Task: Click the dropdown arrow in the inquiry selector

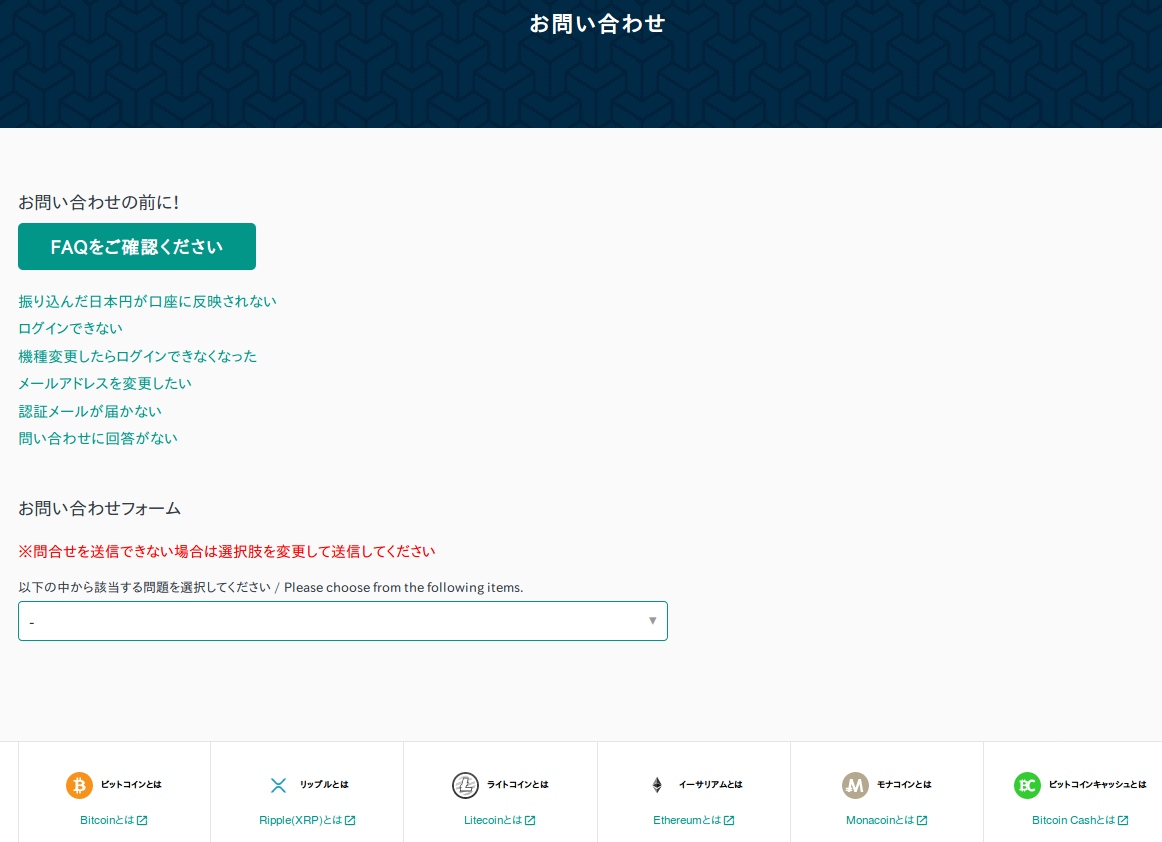Action: click(652, 621)
